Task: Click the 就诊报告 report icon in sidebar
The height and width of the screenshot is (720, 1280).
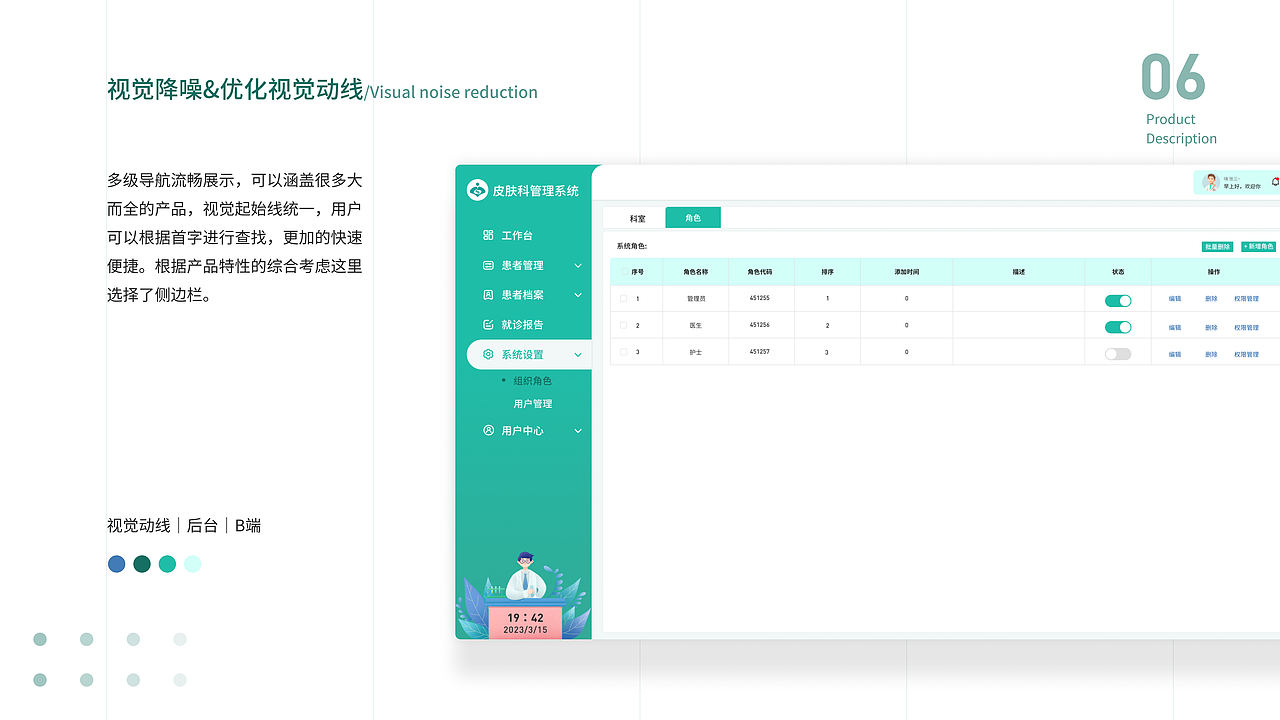Action: point(489,324)
